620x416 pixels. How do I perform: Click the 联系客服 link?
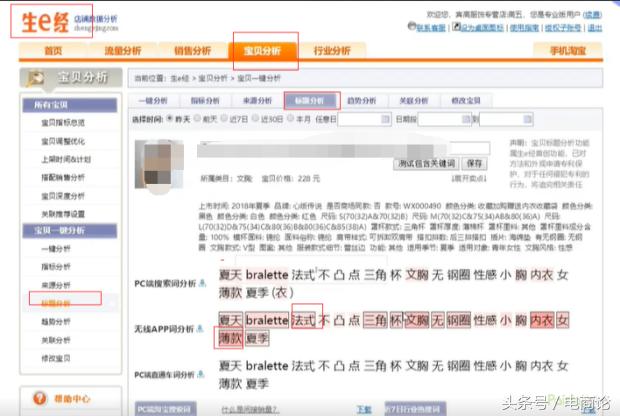coord(431,28)
